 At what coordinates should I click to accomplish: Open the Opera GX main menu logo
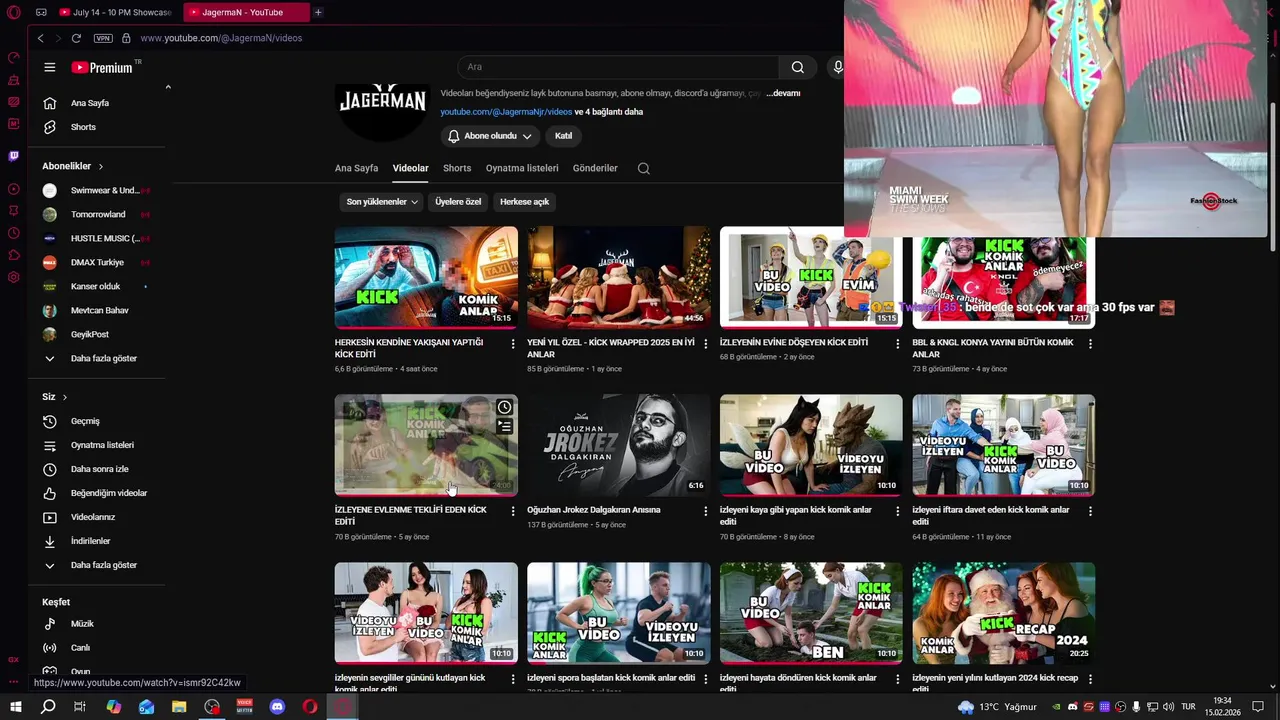pos(13,13)
